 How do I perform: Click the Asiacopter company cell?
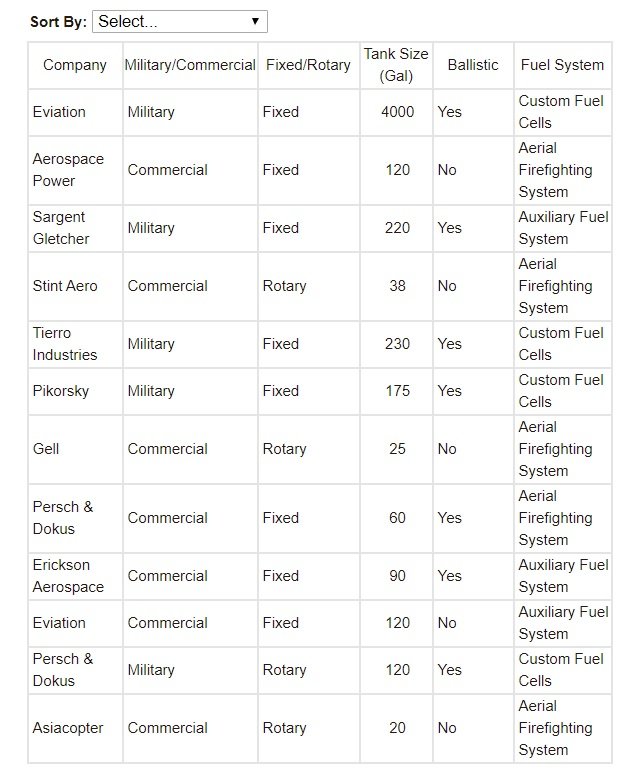point(68,728)
